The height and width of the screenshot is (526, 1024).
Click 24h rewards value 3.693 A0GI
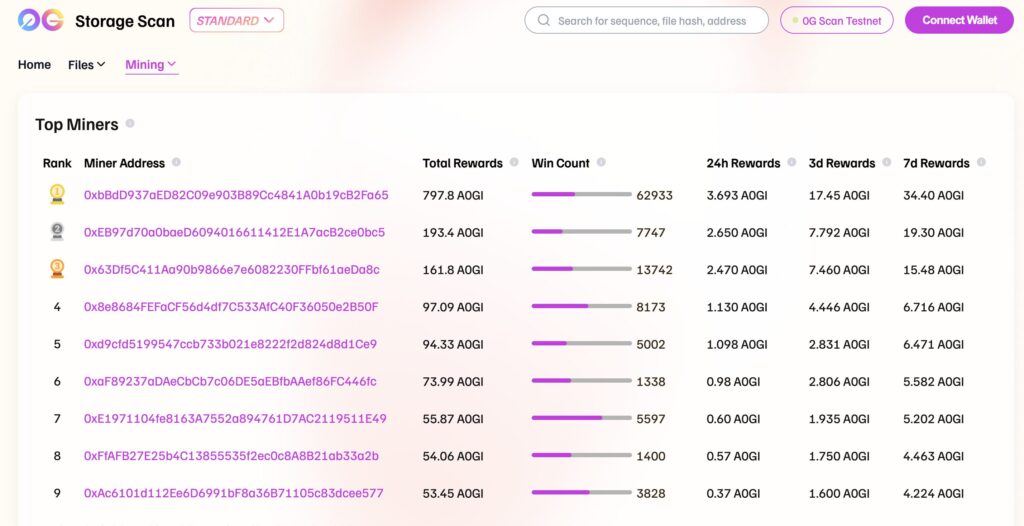(737, 195)
